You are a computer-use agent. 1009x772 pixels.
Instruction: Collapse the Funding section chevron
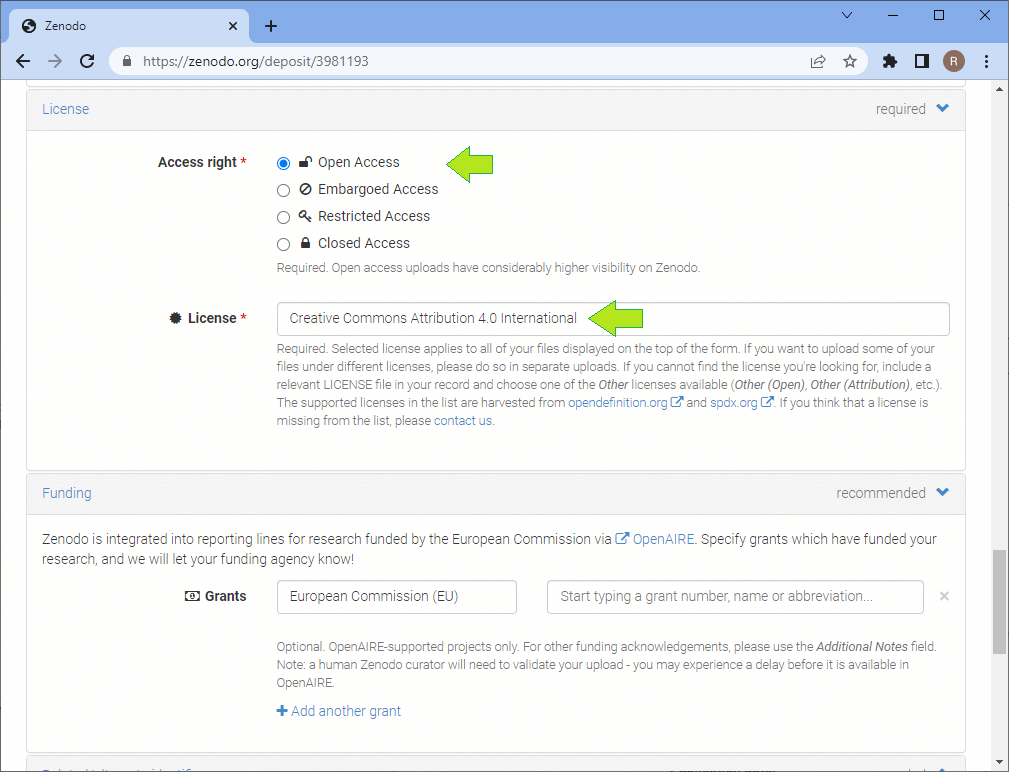(x=942, y=492)
